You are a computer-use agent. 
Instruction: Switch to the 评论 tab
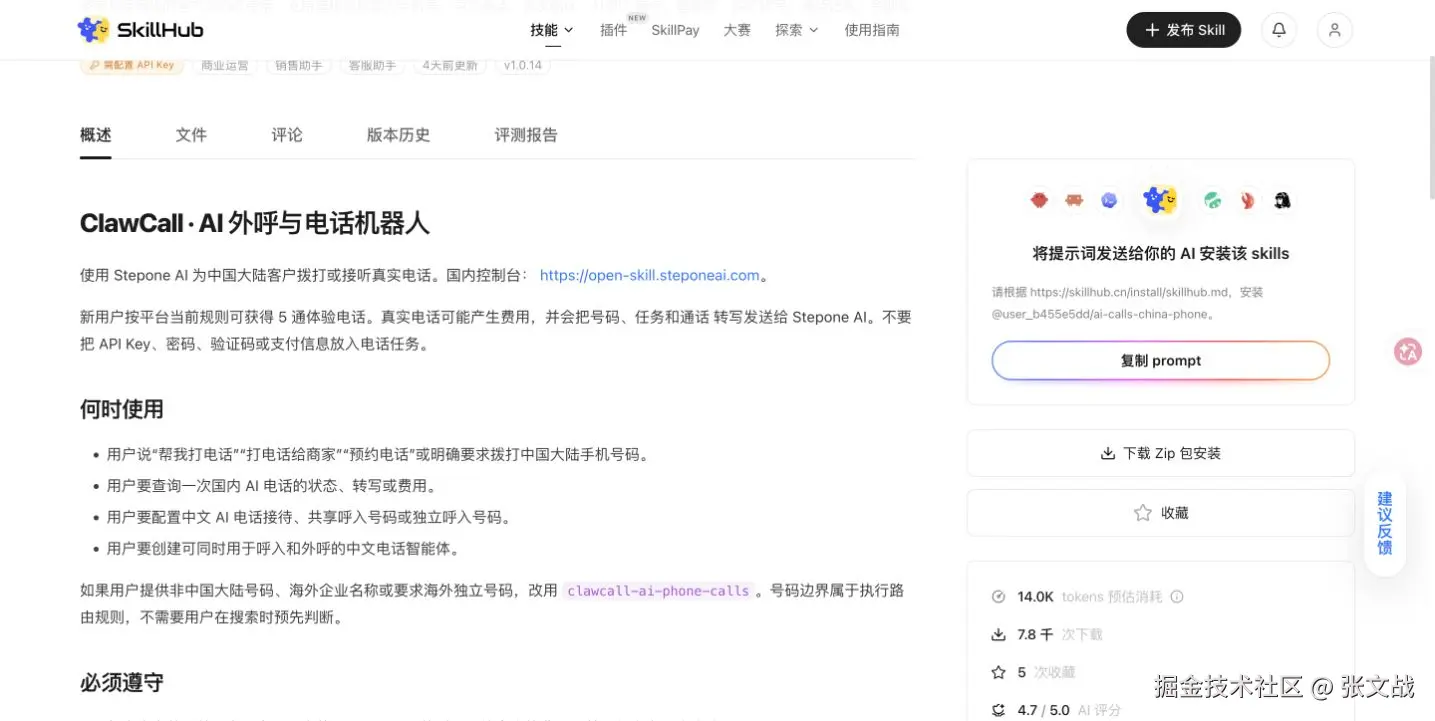point(287,135)
